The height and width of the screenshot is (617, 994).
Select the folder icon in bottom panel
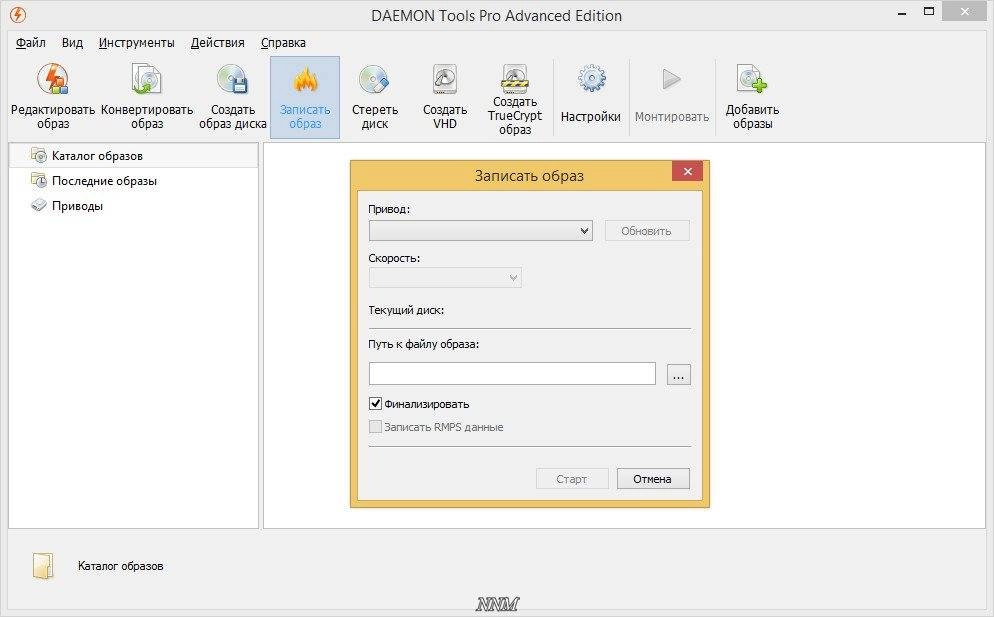pos(43,566)
